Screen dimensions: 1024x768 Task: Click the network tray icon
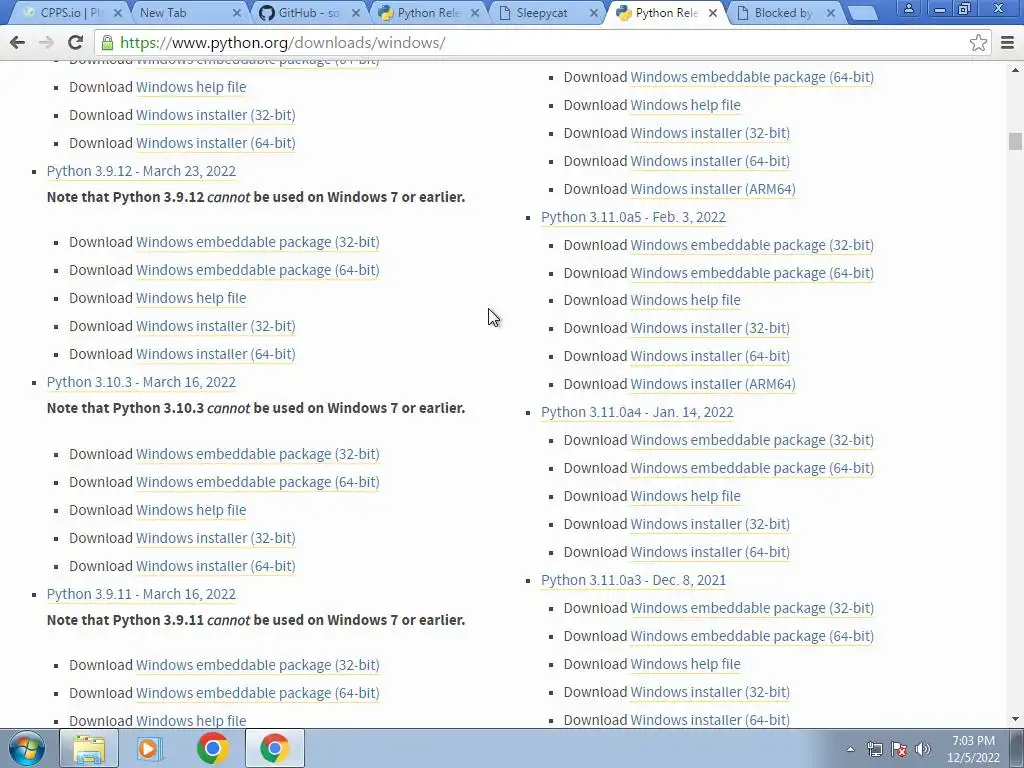(874, 749)
